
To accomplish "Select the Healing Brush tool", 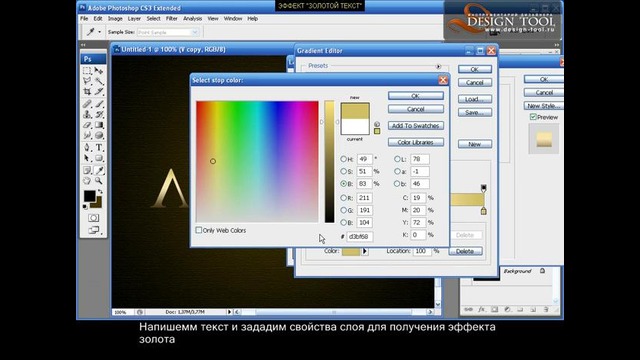I will pos(87,104).
